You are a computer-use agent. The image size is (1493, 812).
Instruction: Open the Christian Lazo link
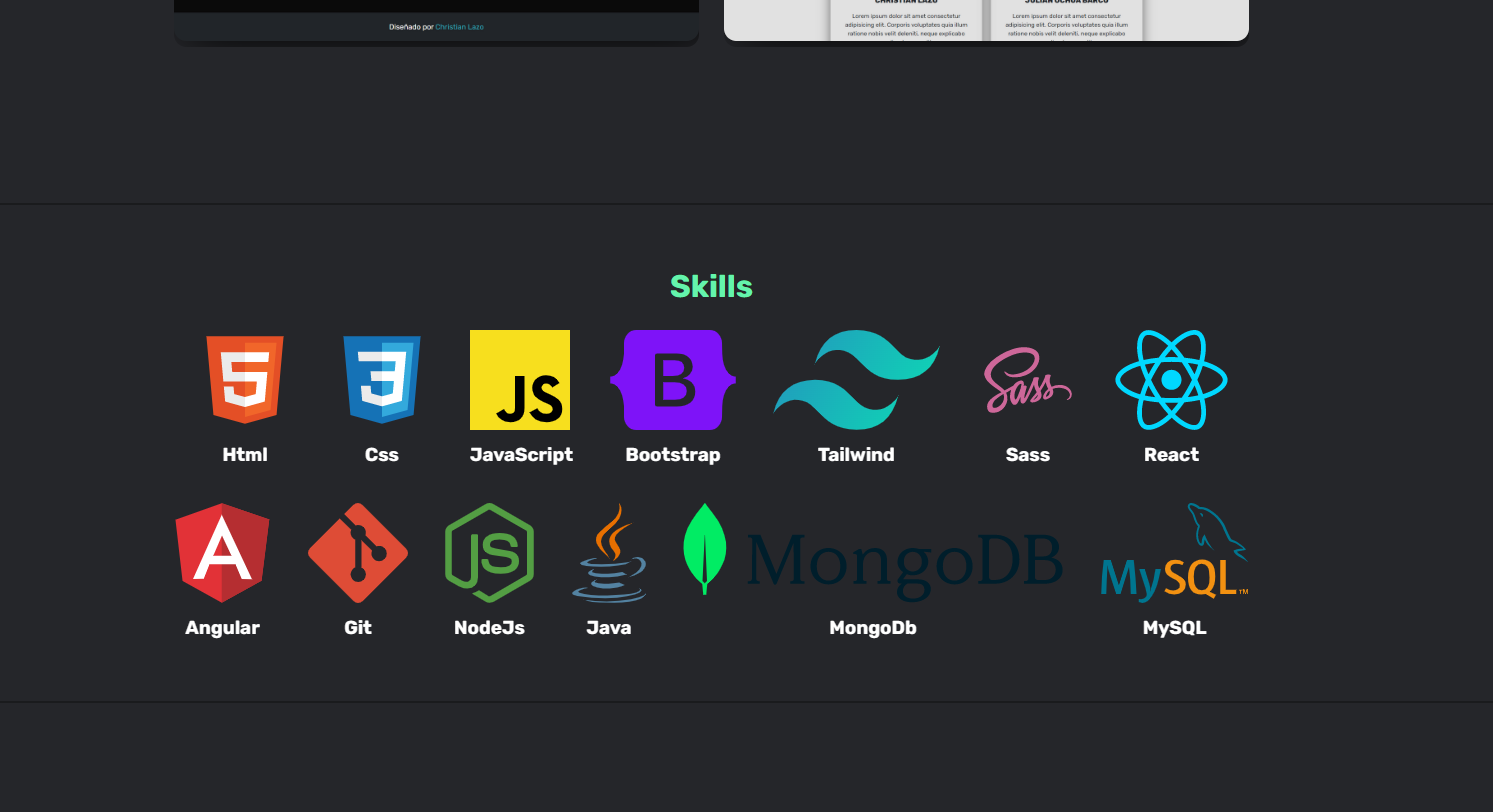coord(459,27)
